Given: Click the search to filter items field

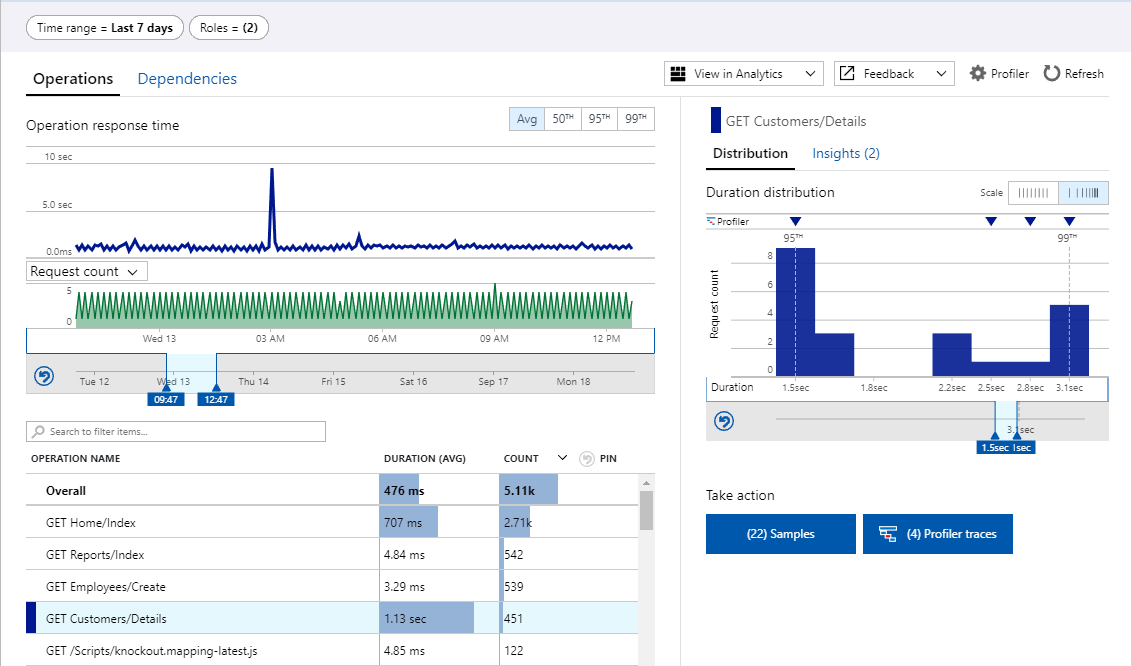Looking at the screenshot, I should click(176, 431).
